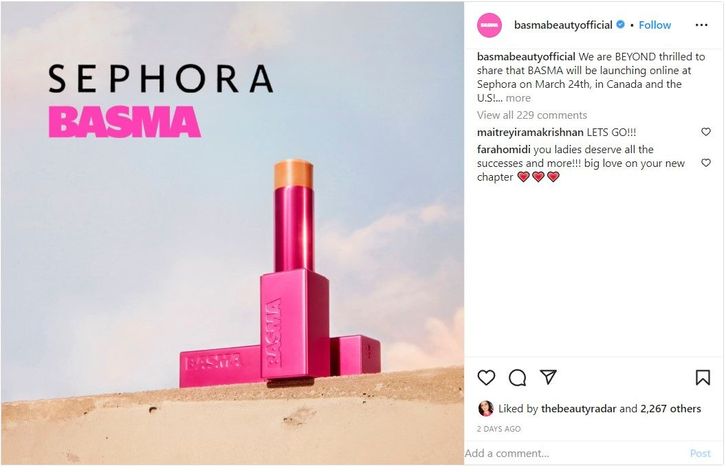
Task: View thebeautyradar profile from likes
Action: tap(578, 409)
